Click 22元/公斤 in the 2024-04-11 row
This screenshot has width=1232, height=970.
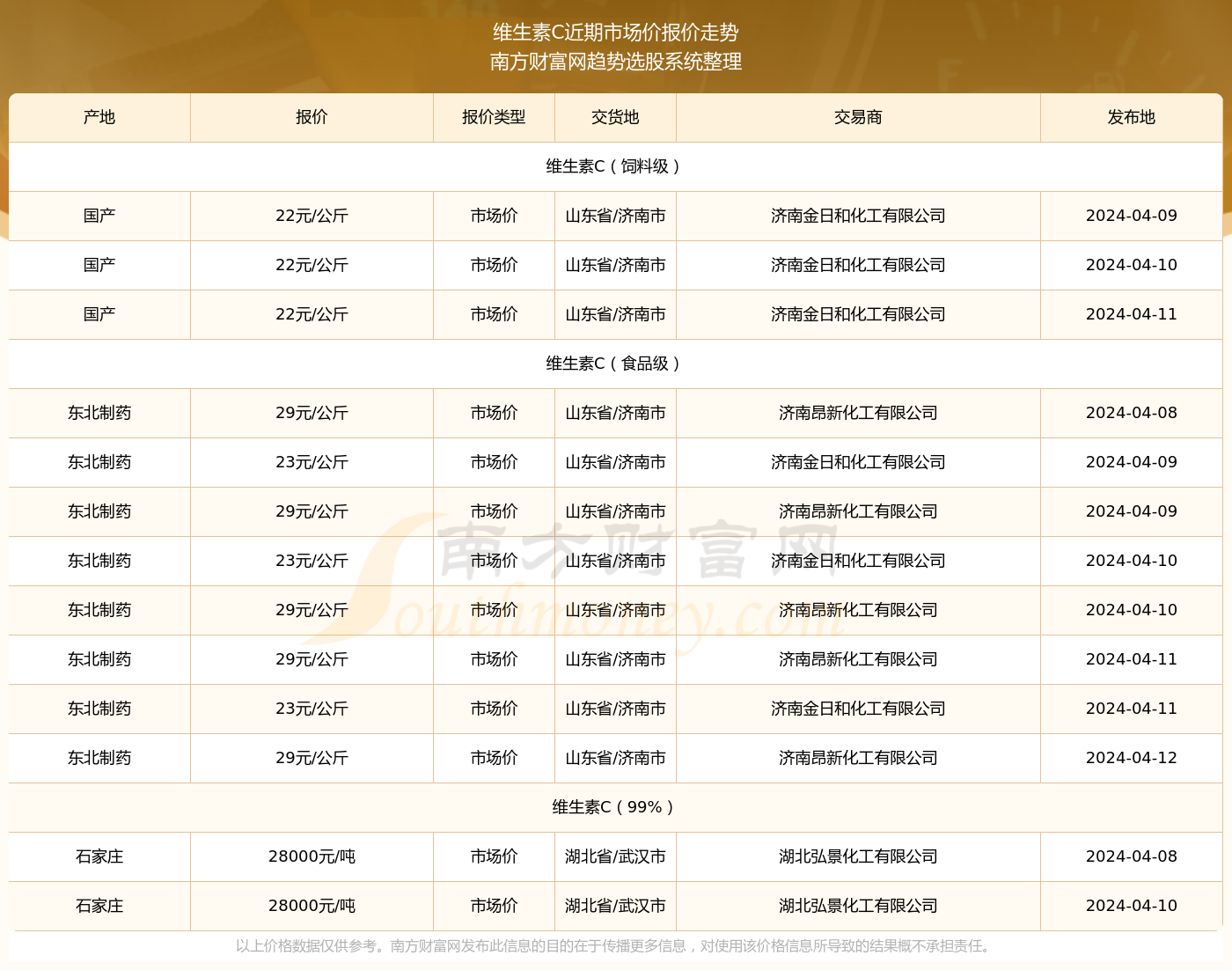coord(312,314)
